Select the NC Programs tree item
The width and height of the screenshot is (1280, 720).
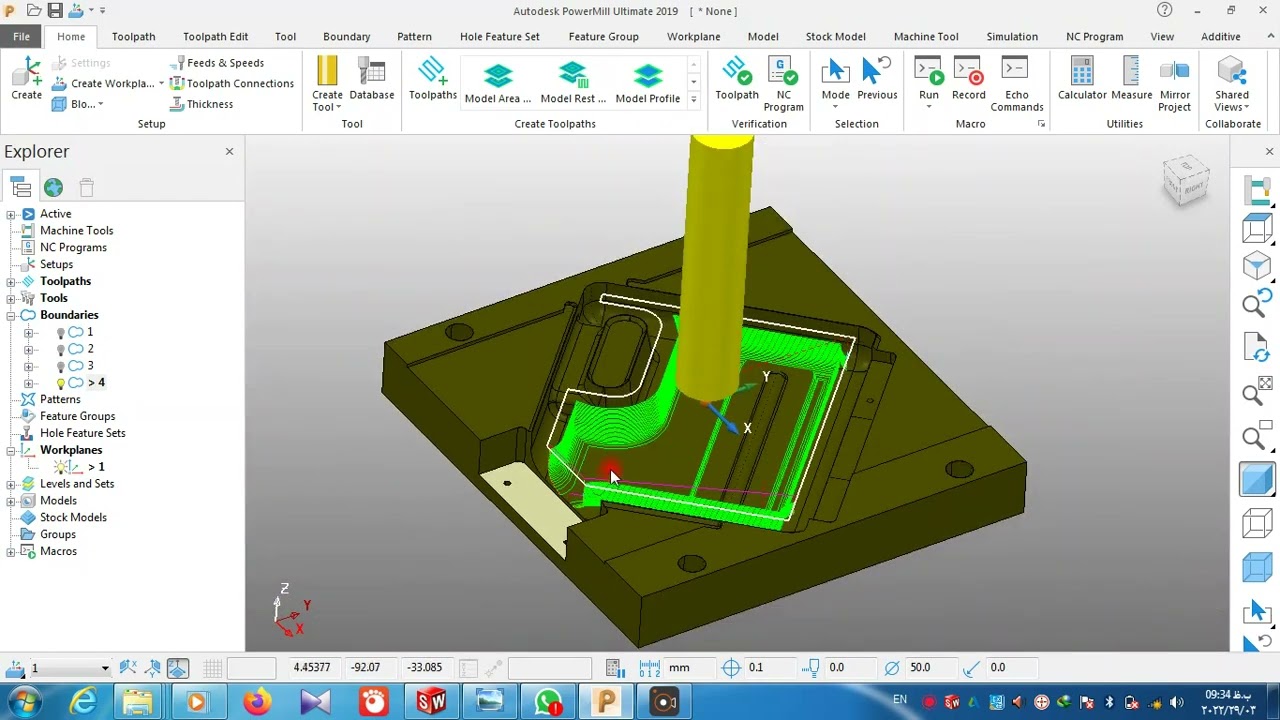click(73, 248)
